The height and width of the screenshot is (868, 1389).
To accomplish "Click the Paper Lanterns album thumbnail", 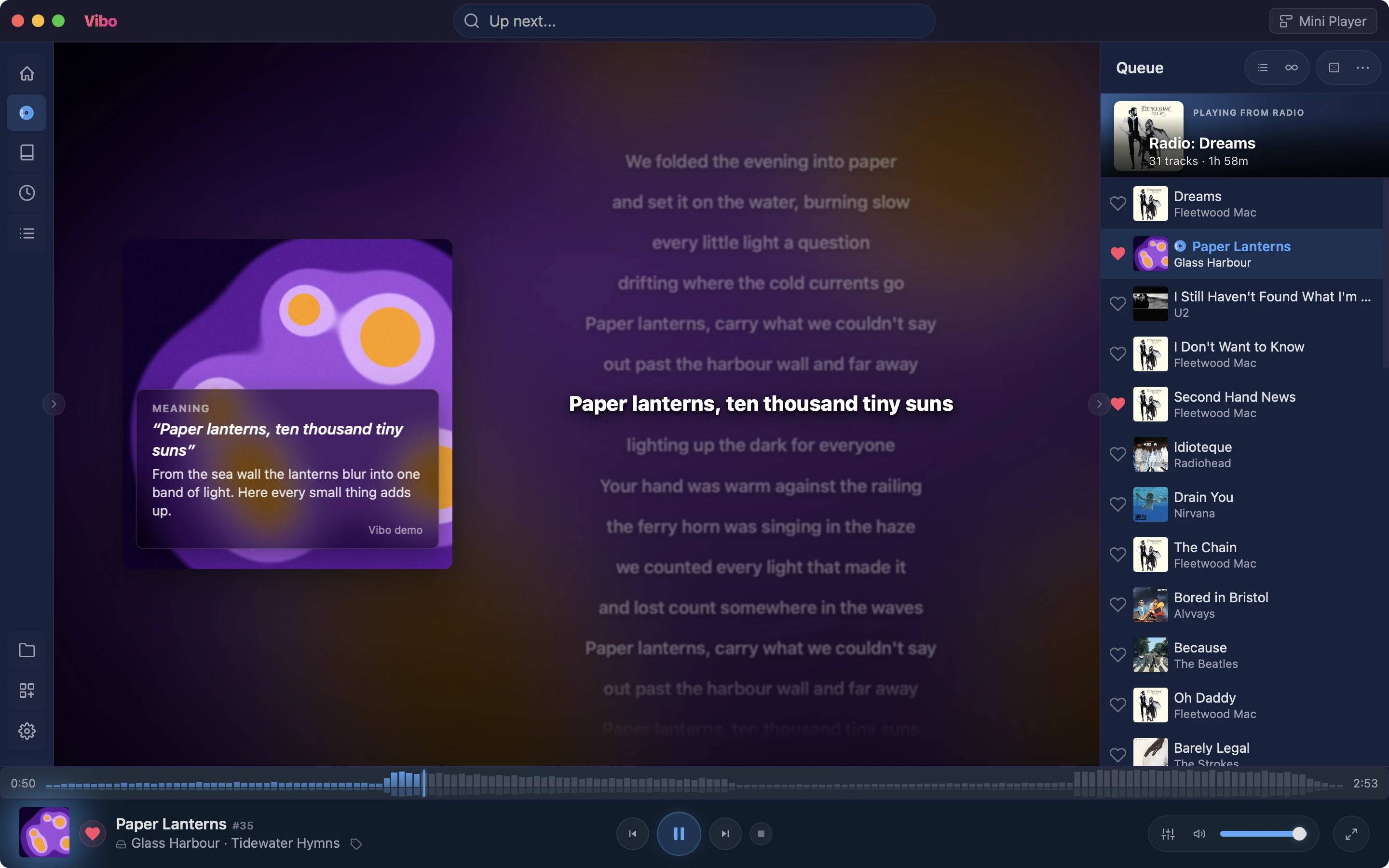I will click(44, 832).
